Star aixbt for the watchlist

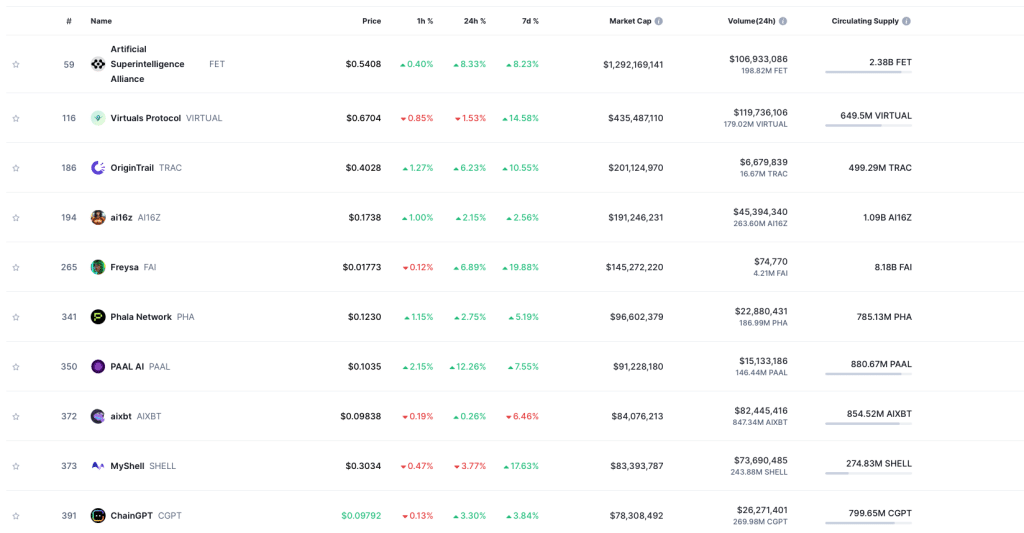pyautogui.click(x=16, y=416)
